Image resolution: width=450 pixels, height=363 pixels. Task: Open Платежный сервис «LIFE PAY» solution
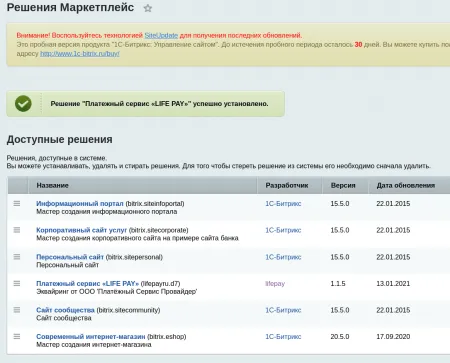(x=87, y=284)
